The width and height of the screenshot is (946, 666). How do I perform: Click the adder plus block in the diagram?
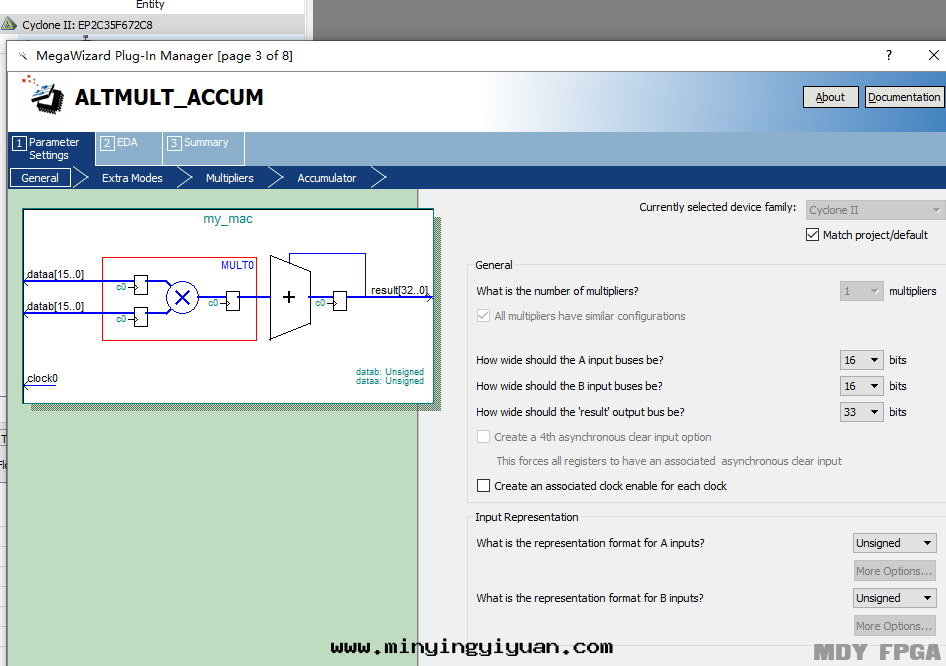click(x=290, y=297)
